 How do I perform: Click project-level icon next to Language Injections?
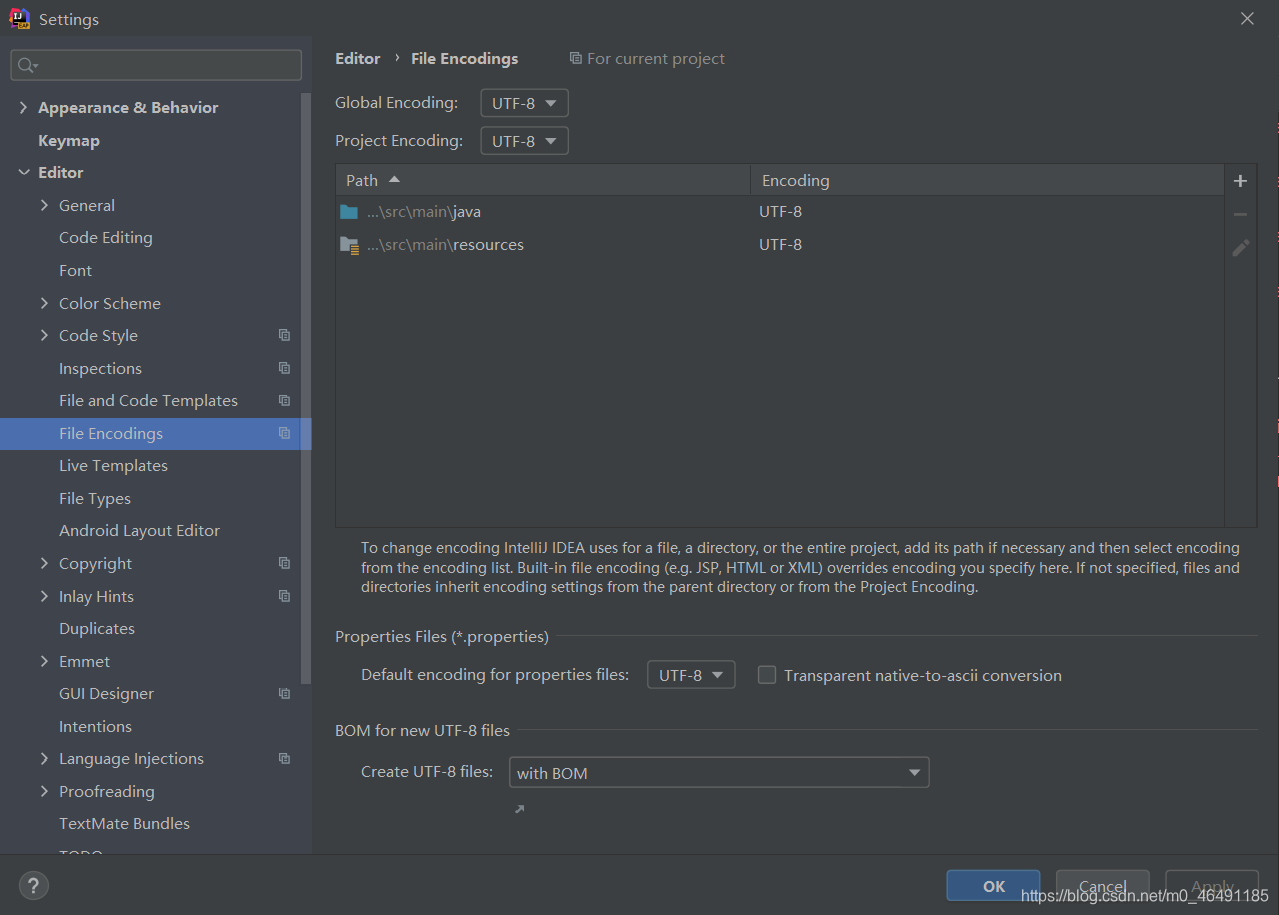coord(284,758)
